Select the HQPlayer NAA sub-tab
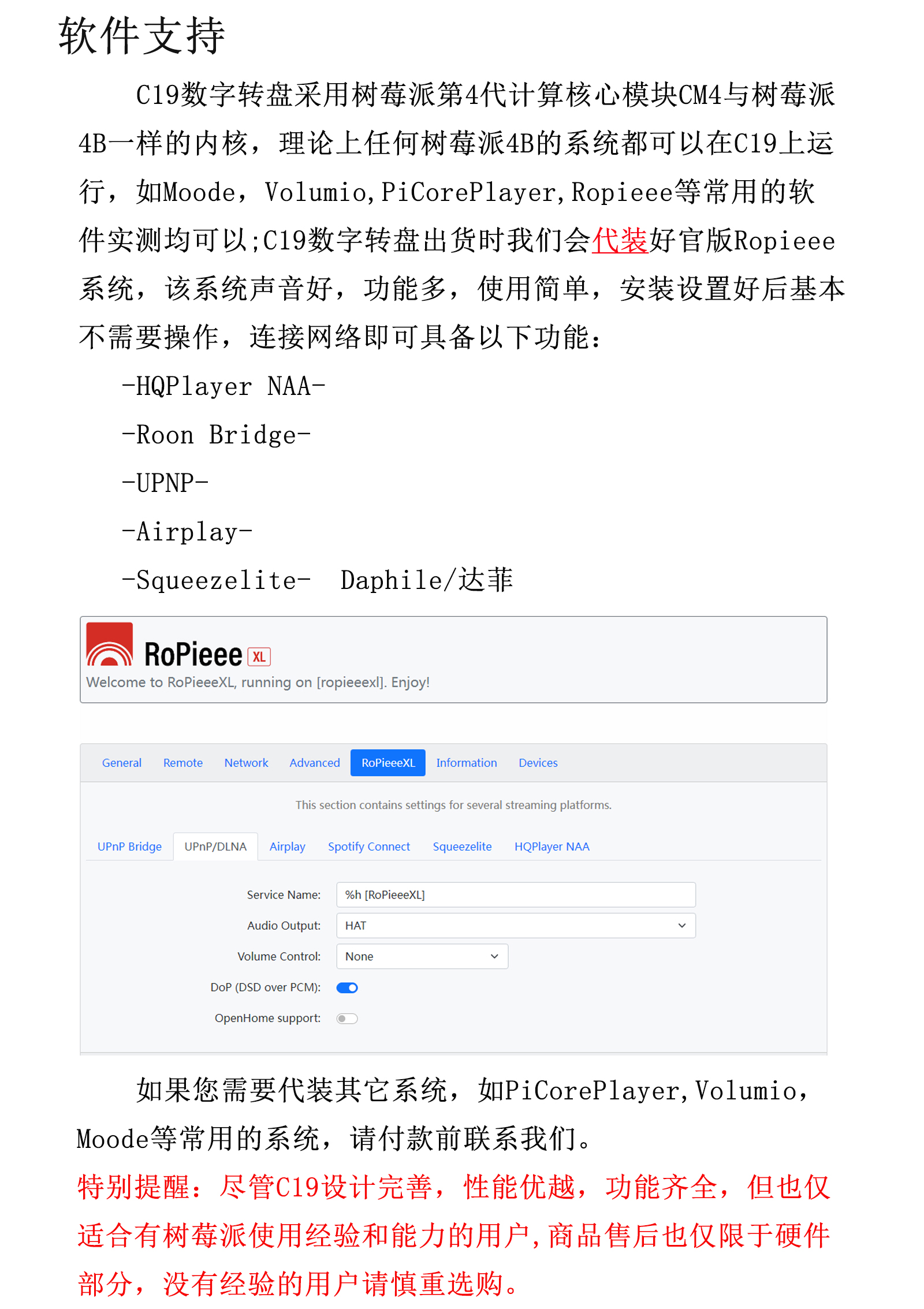 (552, 846)
